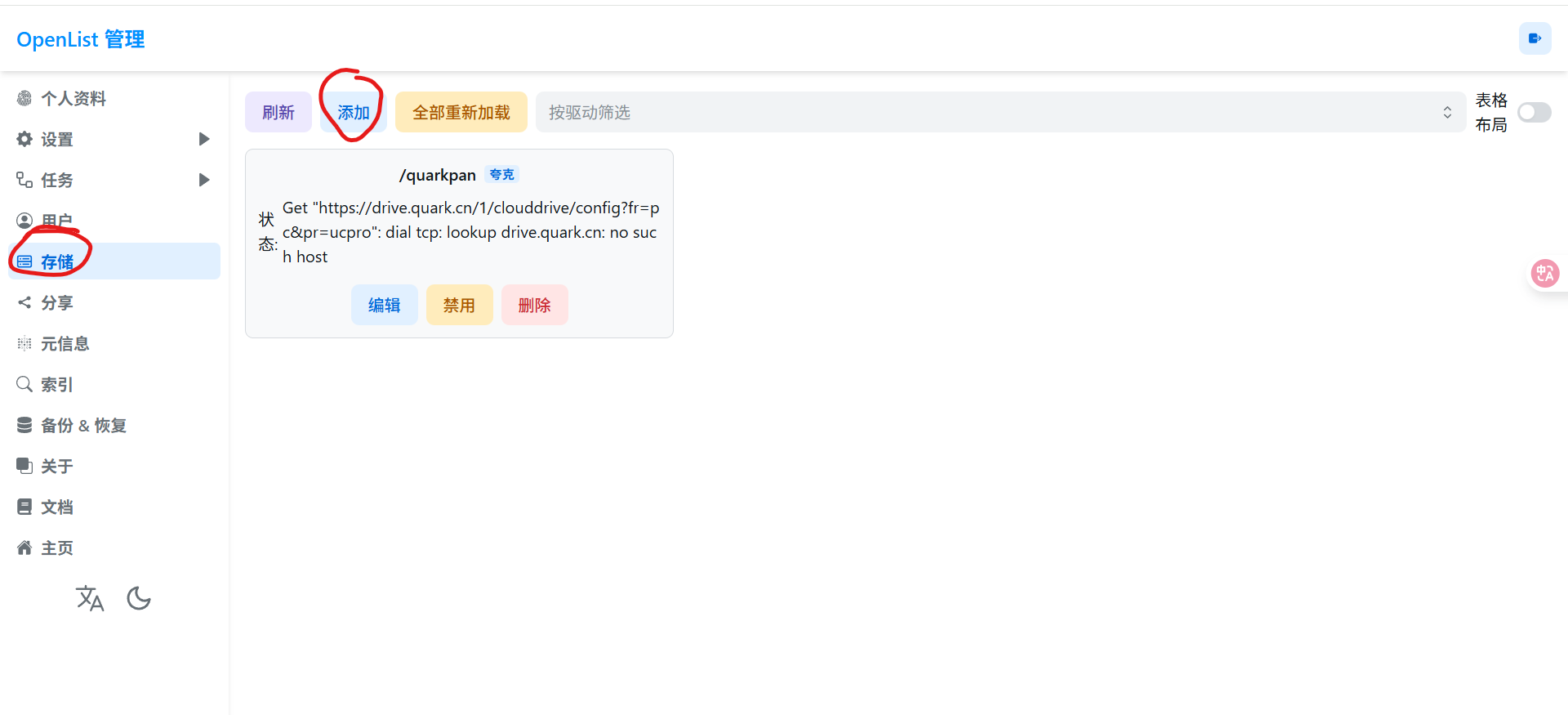Expand the 设置 submenu arrow

[204, 139]
